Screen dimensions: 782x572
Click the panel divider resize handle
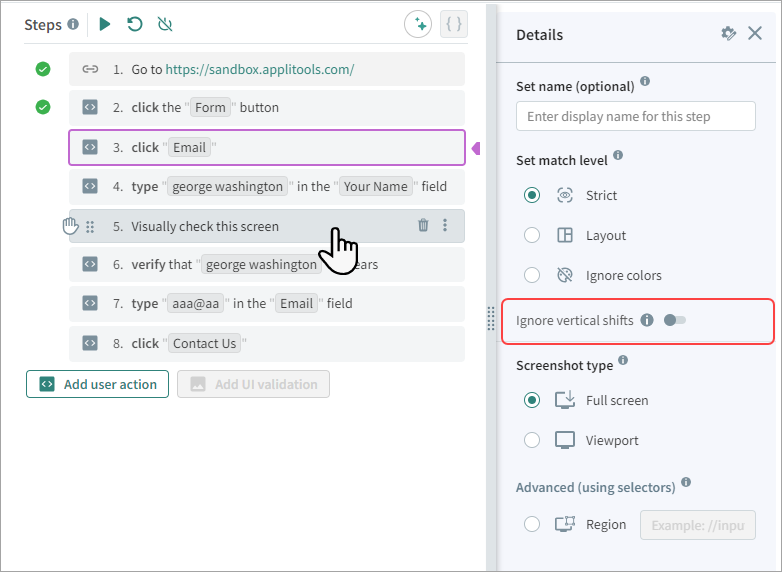[x=491, y=319]
